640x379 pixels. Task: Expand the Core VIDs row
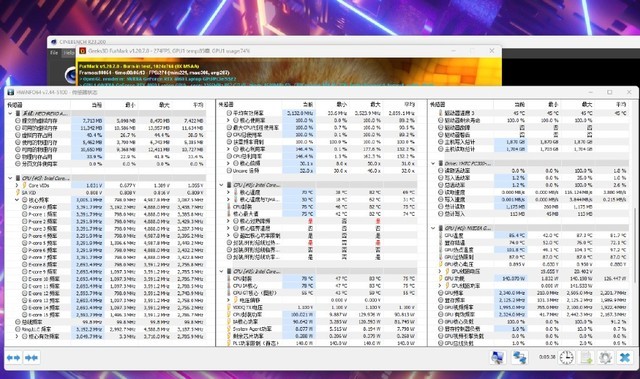point(17,185)
